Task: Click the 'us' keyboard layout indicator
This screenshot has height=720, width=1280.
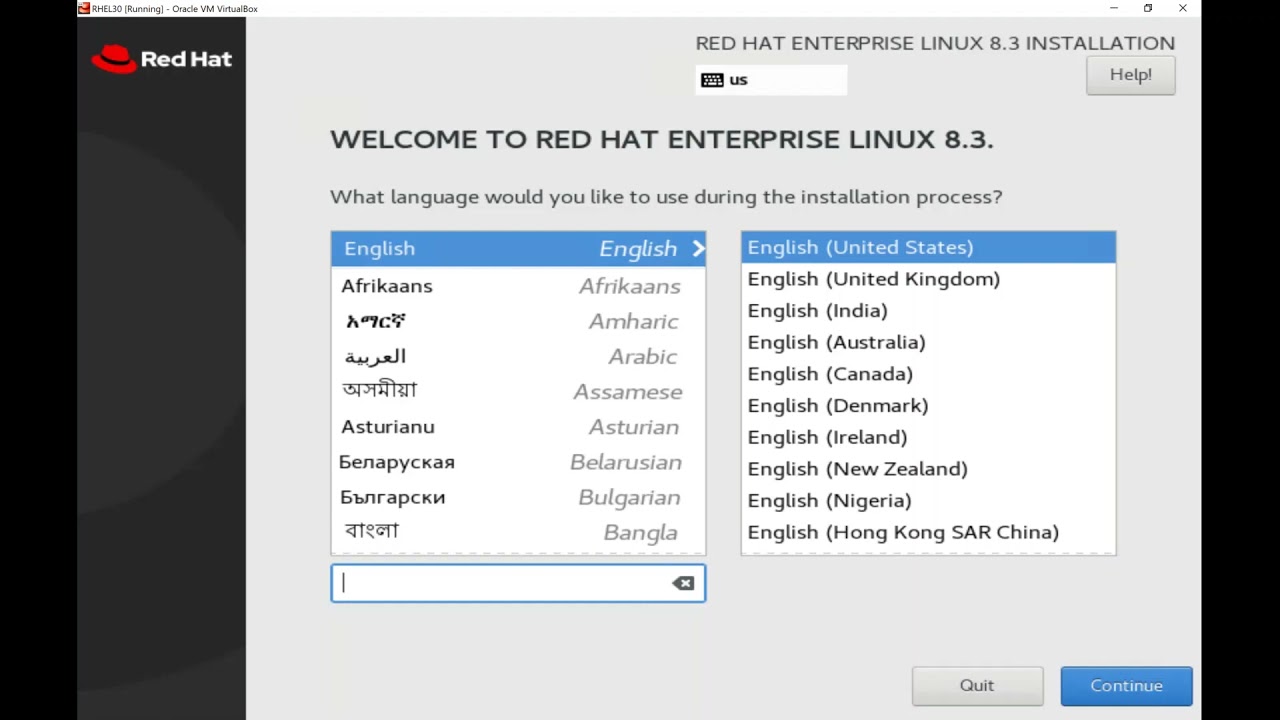Action: [771, 80]
